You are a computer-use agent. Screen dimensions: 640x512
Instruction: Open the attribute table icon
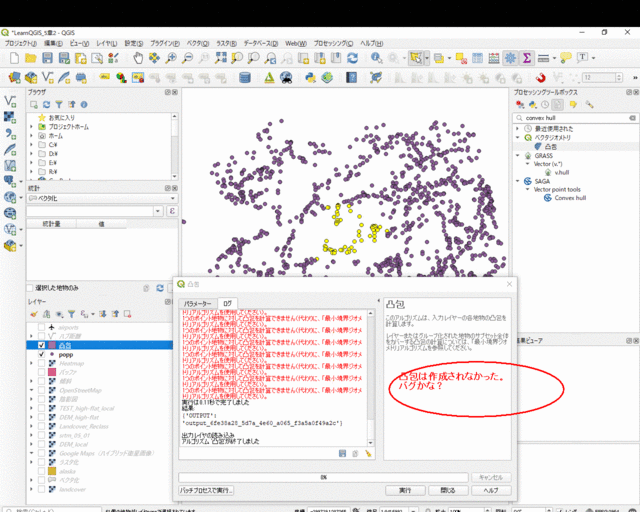click(x=477, y=58)
